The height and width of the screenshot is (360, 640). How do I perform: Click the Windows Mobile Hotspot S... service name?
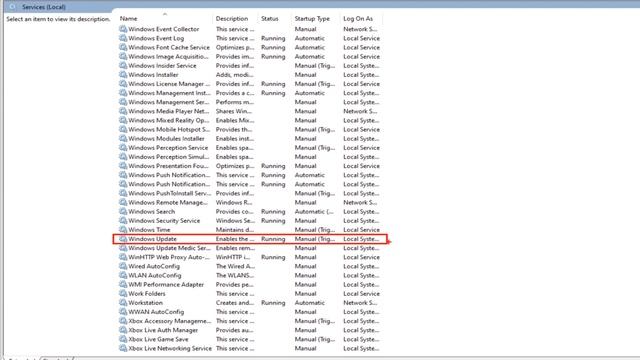pyautogui.click(x=169, y=129)
